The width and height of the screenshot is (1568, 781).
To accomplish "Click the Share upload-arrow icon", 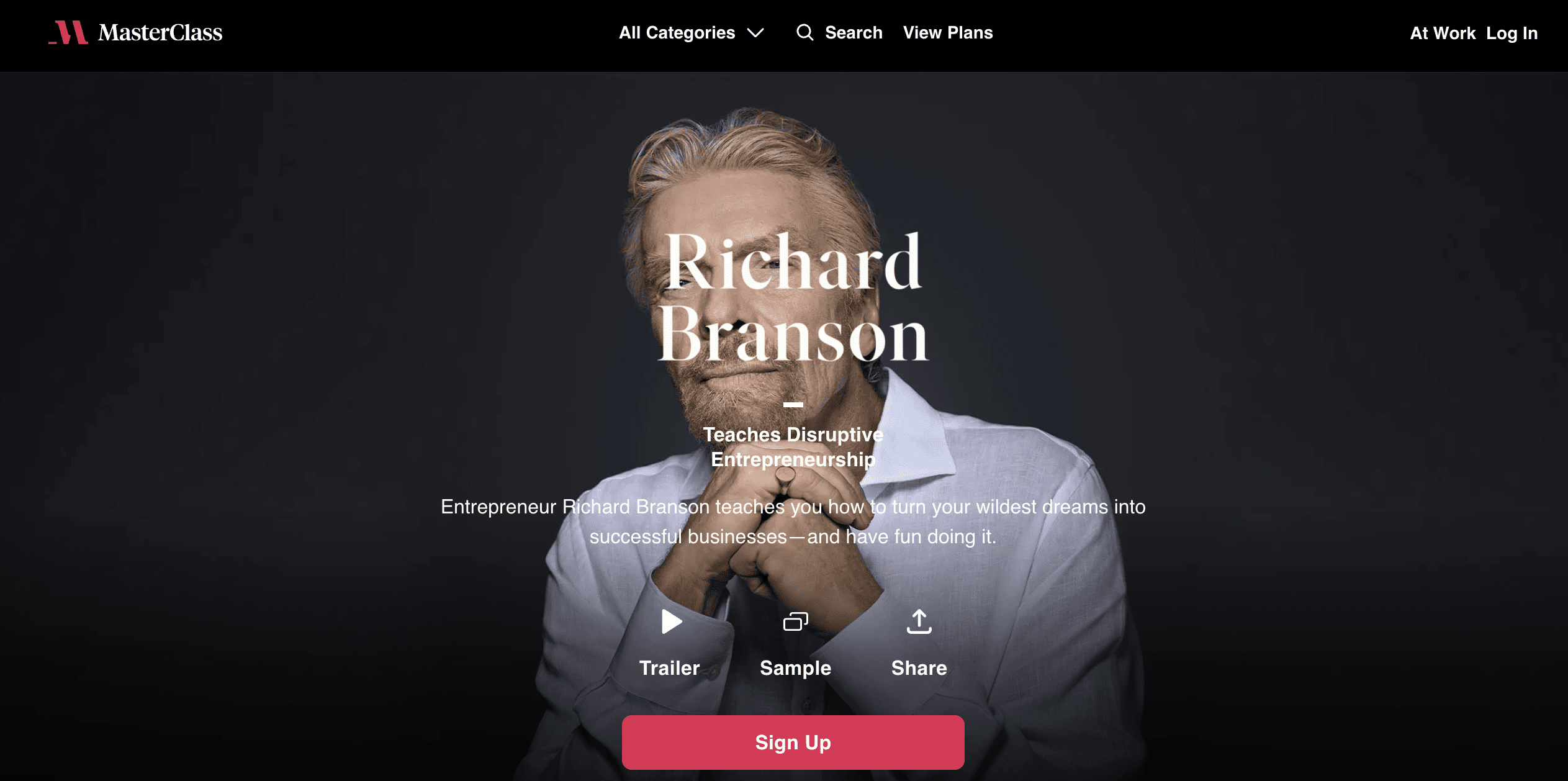I will [x=919, y=621].
